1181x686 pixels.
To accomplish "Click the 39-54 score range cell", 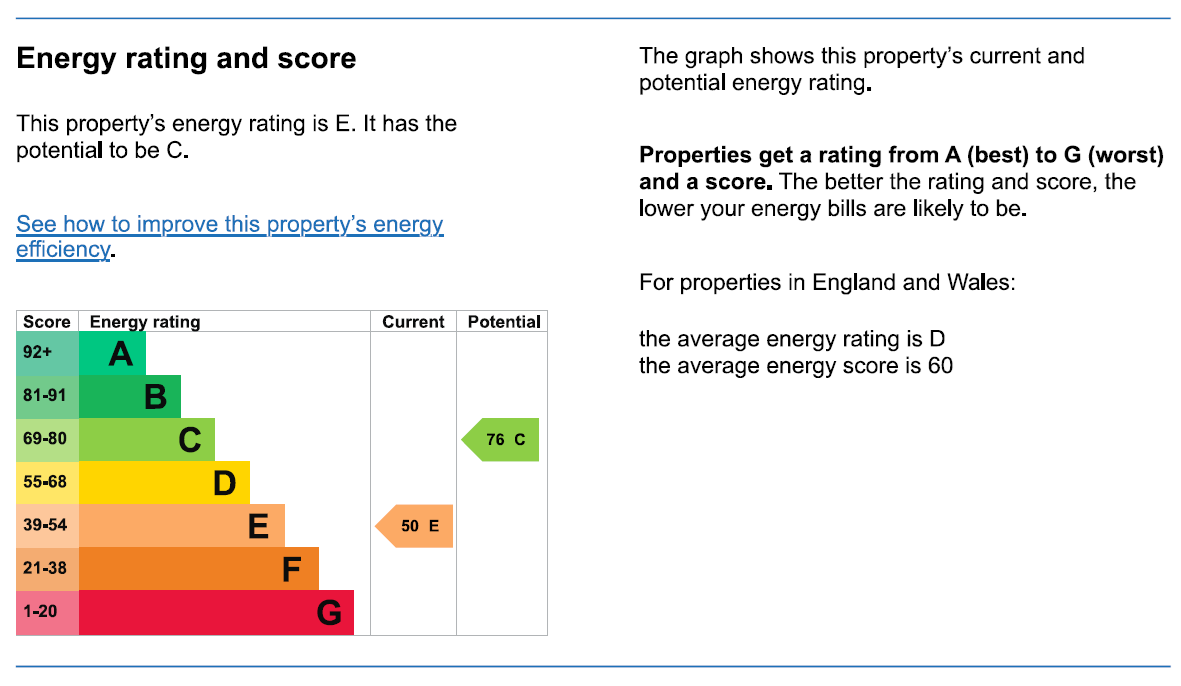I will pos(47,526).
